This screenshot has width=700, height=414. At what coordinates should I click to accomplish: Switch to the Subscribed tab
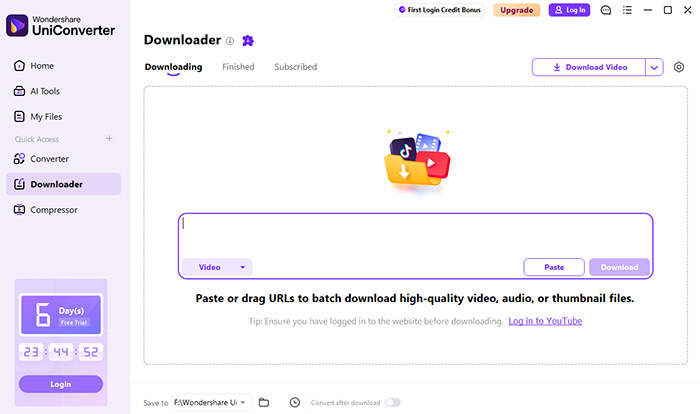295,67
